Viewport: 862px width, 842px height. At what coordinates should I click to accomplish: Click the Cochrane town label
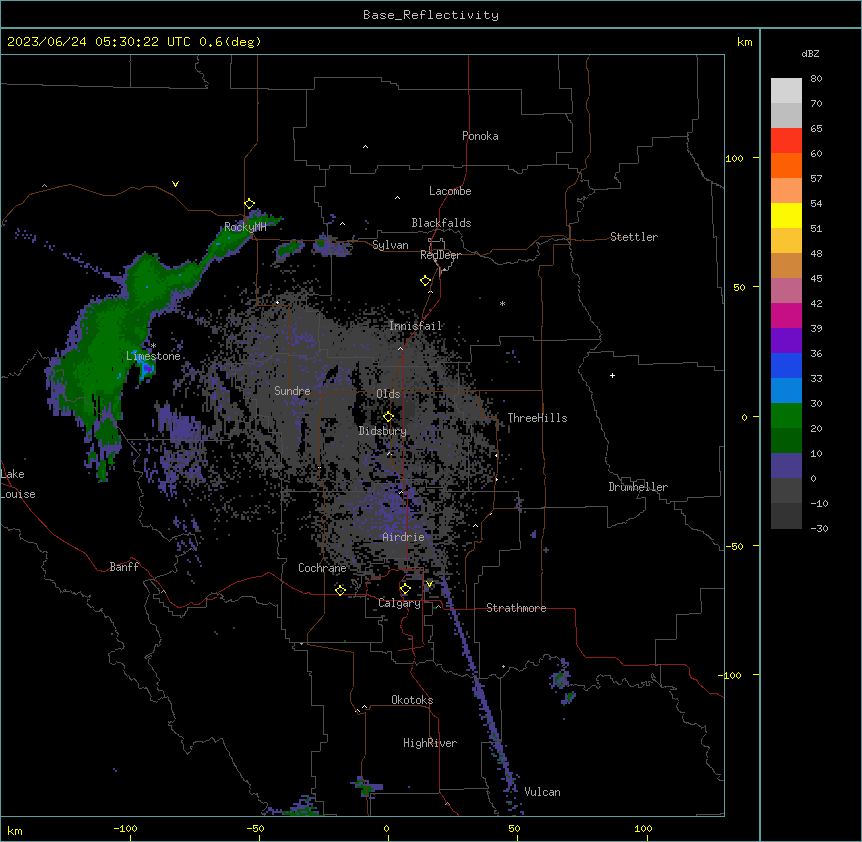pyautogui.click(x=322, y=568)
